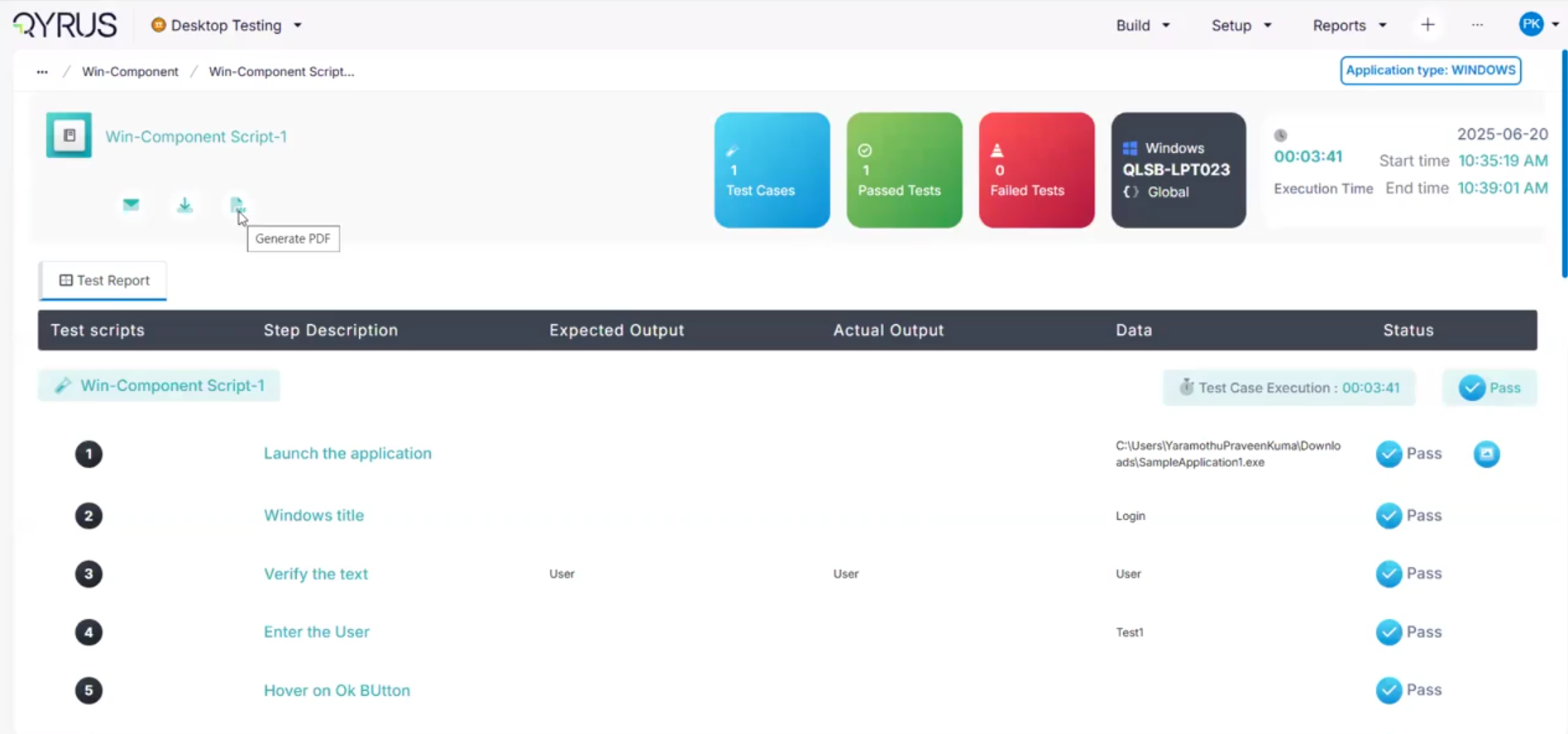This screenshot has height=734, width=1568.
Task: Click the vertical scrollbar on the right
Action: coord(1563,165)
